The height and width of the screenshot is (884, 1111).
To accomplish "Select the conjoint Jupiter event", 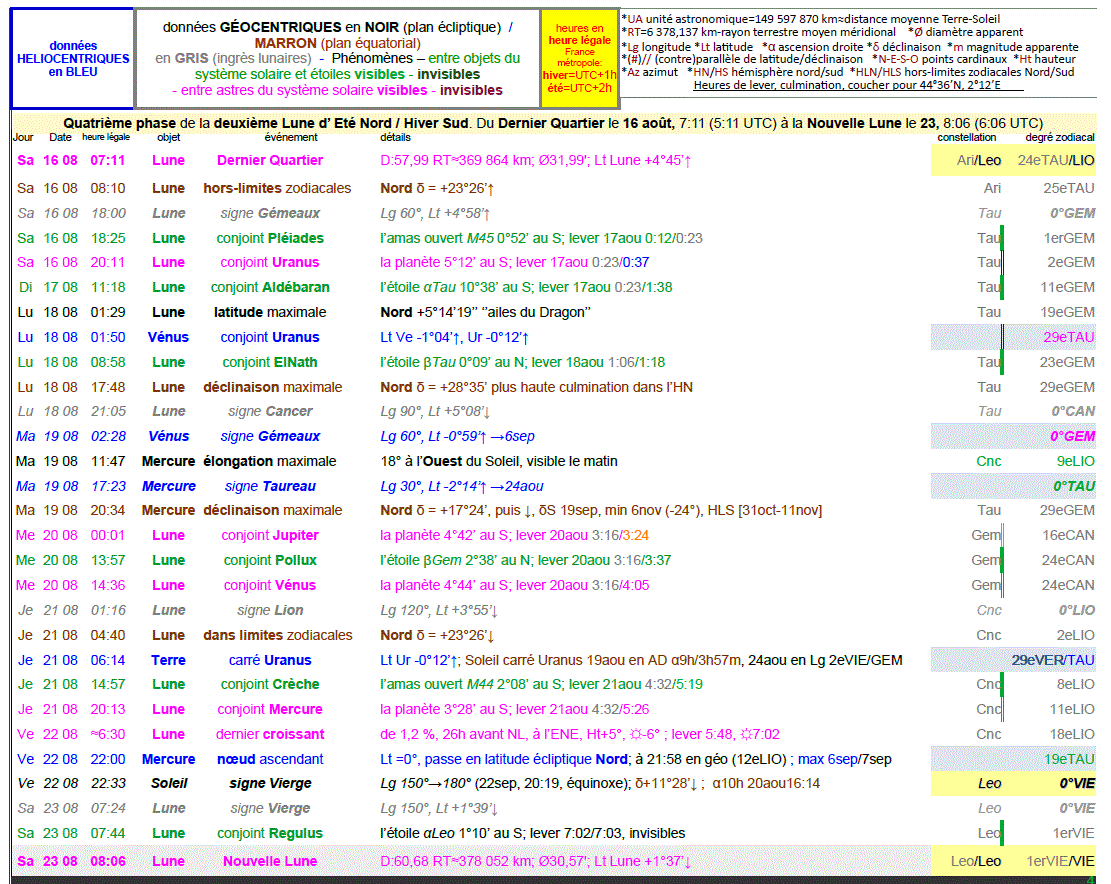I will [x=270, y=535].
